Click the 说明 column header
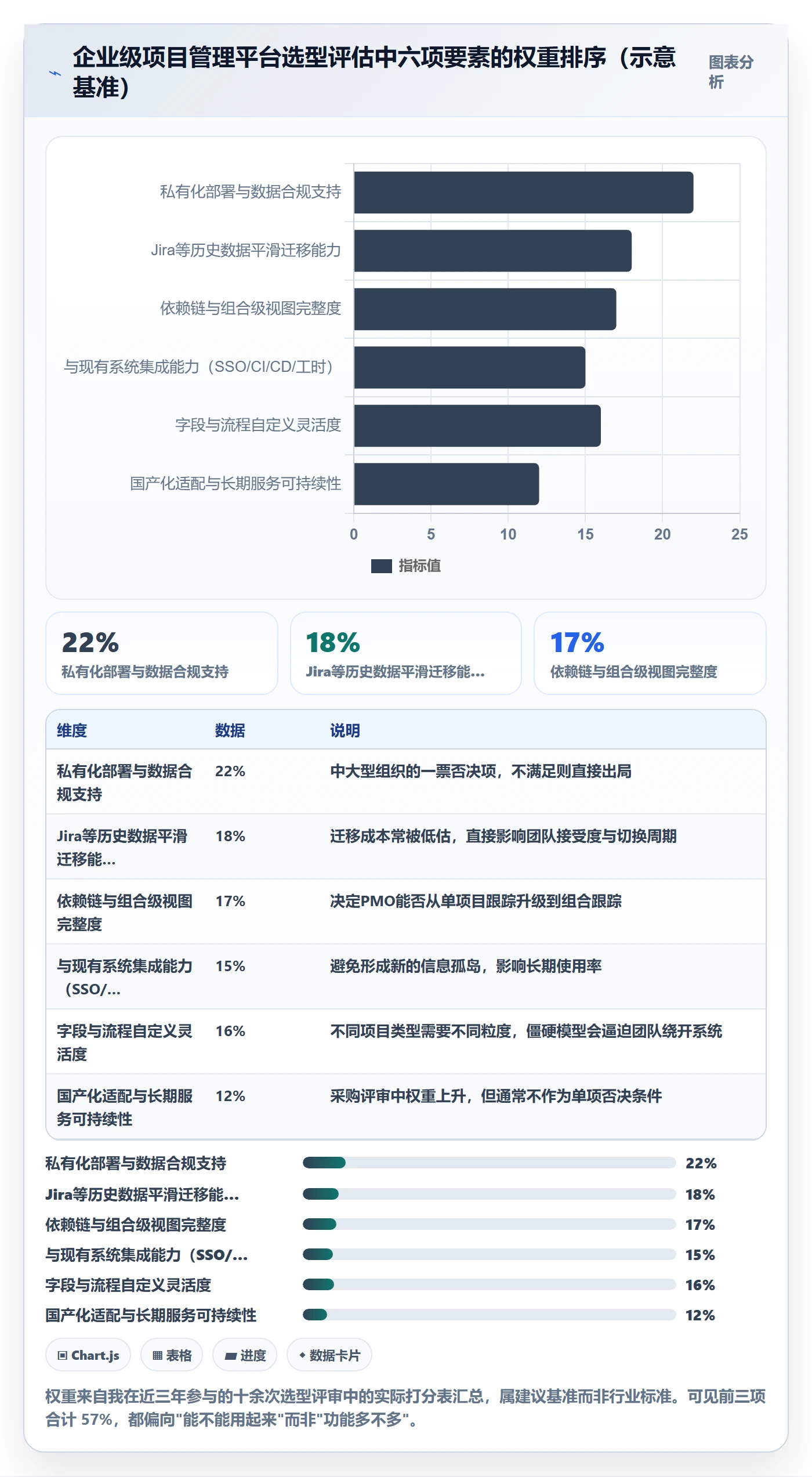The width and height of the screenshot is (812, 1477). pos(345,730)
